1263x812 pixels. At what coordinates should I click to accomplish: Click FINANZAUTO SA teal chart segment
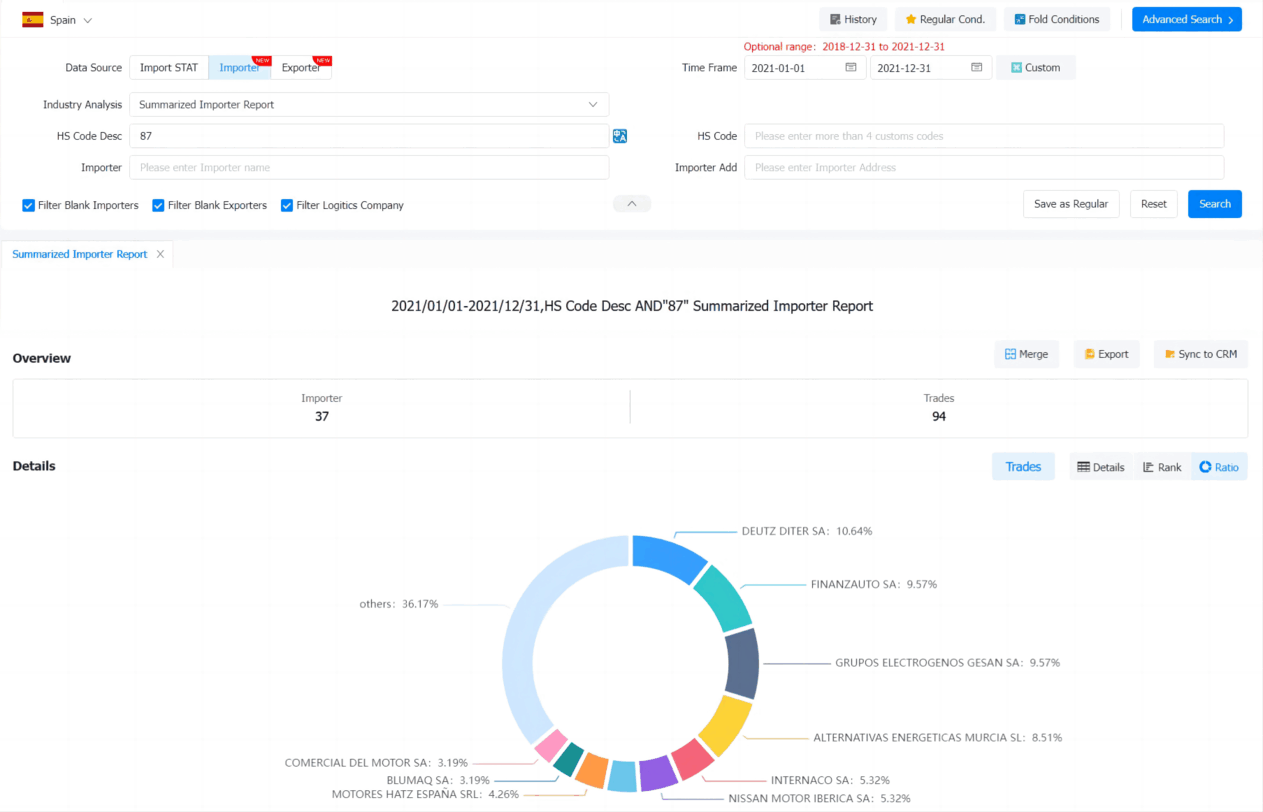click(x=723, y=599)
